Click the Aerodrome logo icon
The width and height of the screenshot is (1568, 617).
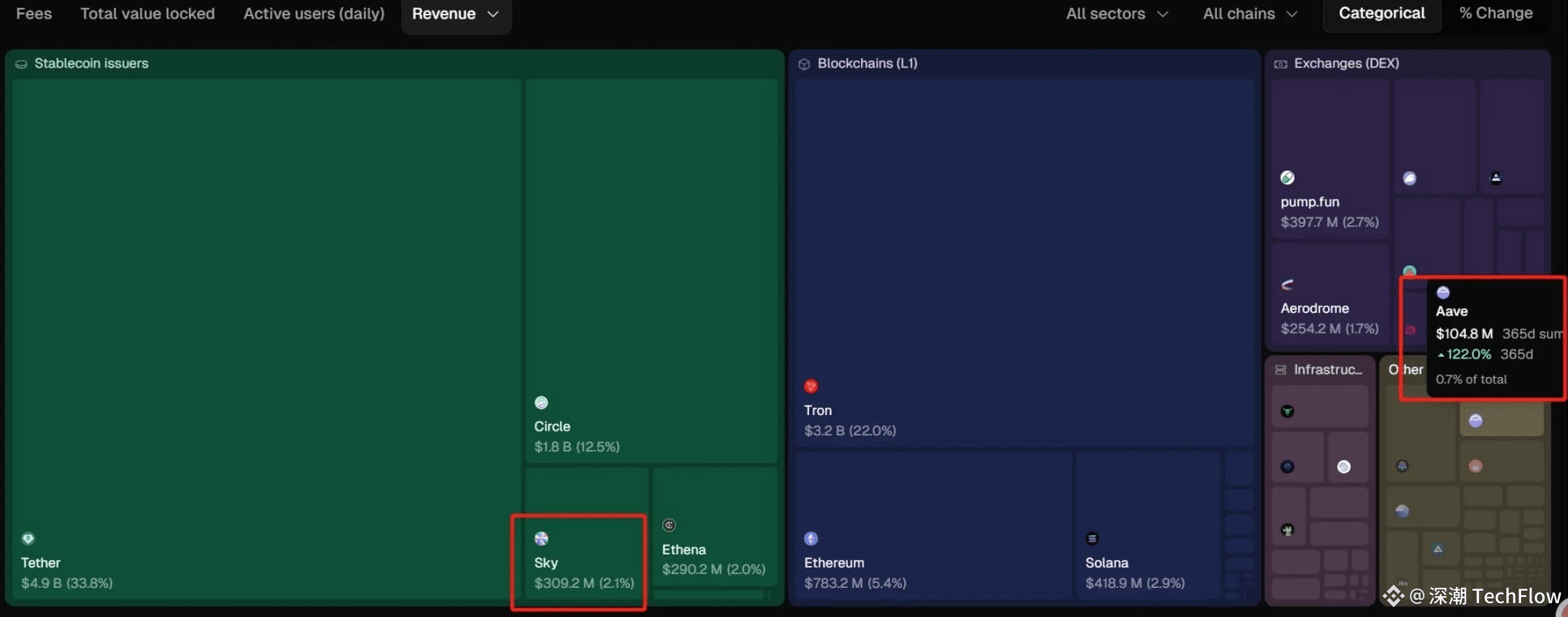[x=1287, y=285]
